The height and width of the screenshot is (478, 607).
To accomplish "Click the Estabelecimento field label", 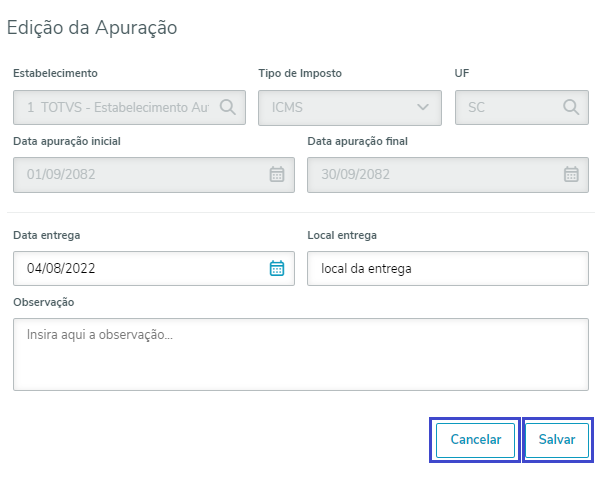I will [x=55, y=73].
